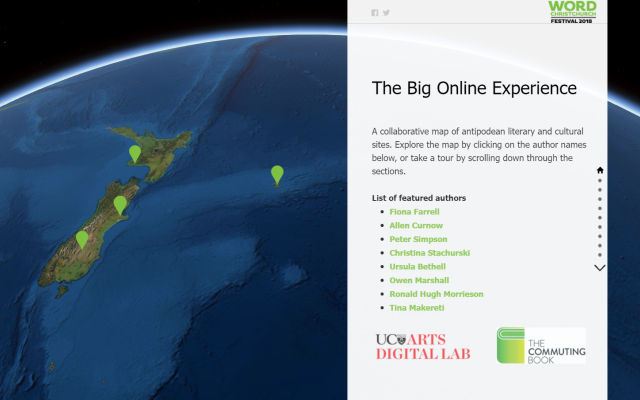
Task: Click the 'List of featured authors' label
Action: pos(419,198)
